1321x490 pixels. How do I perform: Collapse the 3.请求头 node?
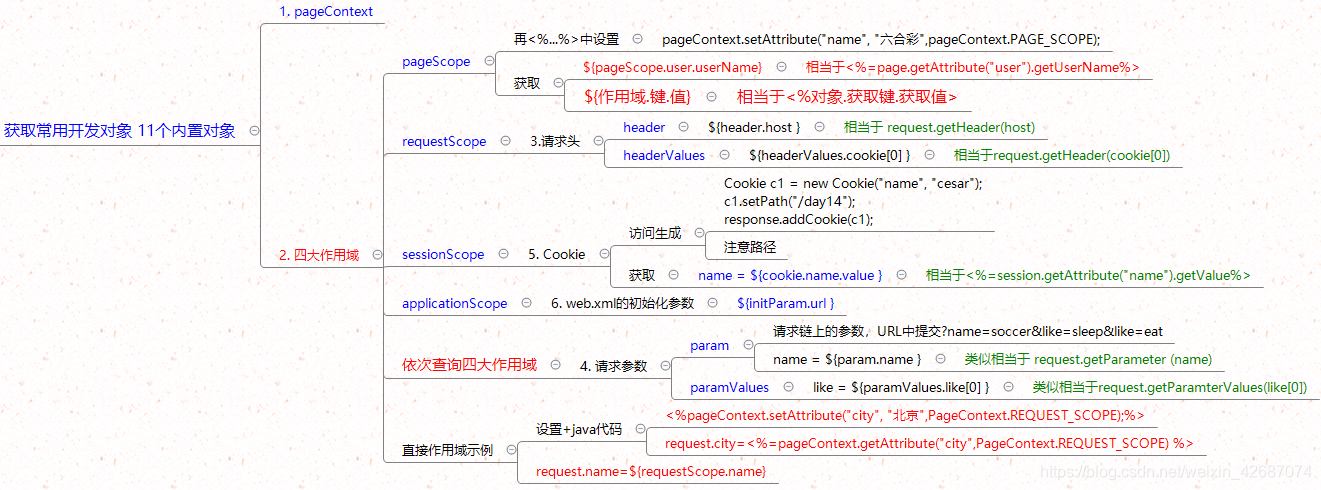[597, 141]
